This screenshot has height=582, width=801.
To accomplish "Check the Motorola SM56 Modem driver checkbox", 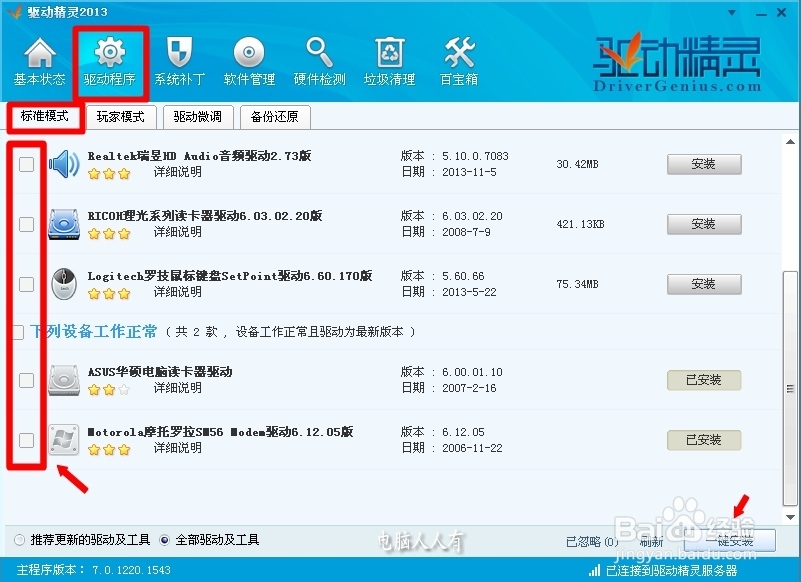I will [26, 440].
